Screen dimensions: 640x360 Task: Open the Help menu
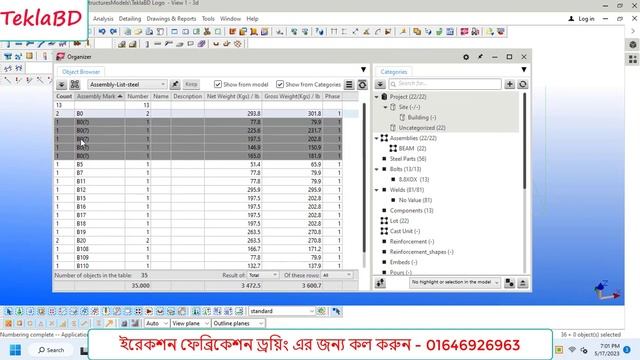coord(252,19)
